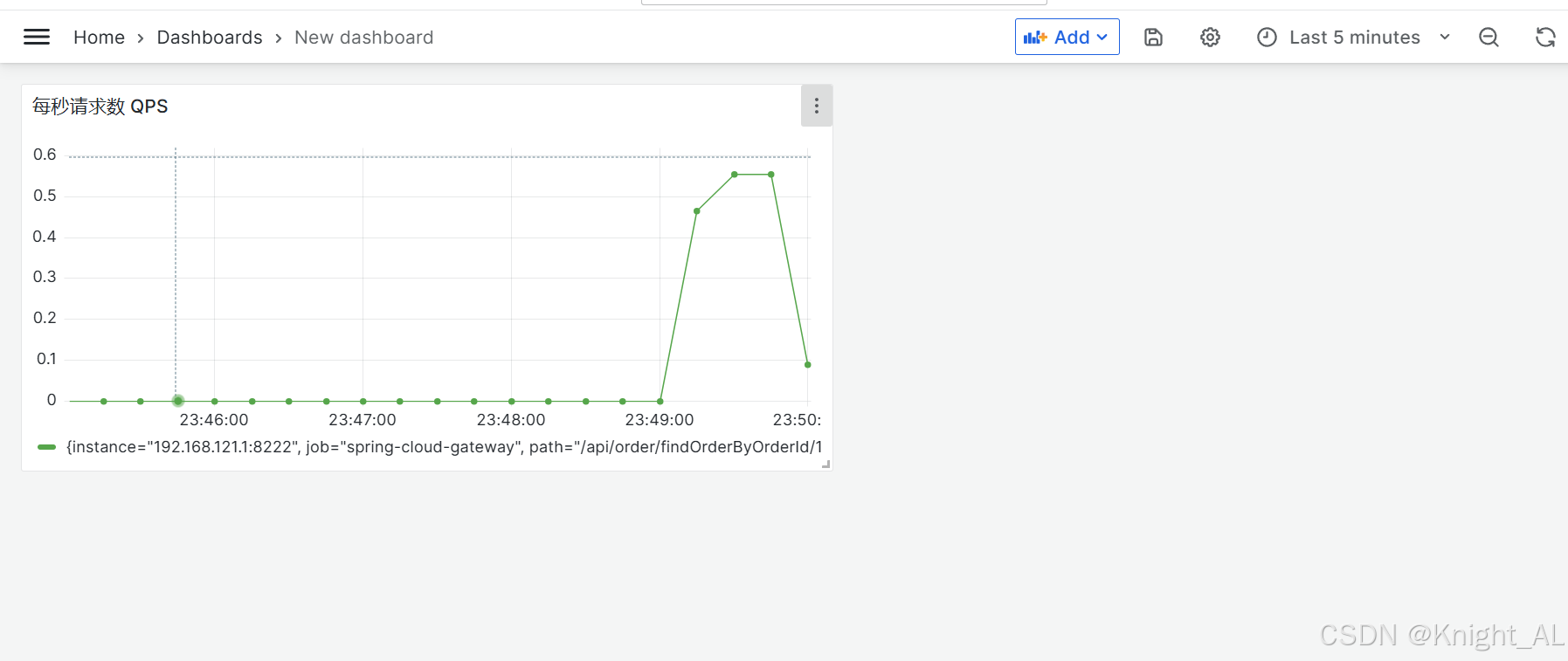Screen dimensions: 1568x661
Task: Toggle series via green legend color swatch
Action: (x=46, y=447)
